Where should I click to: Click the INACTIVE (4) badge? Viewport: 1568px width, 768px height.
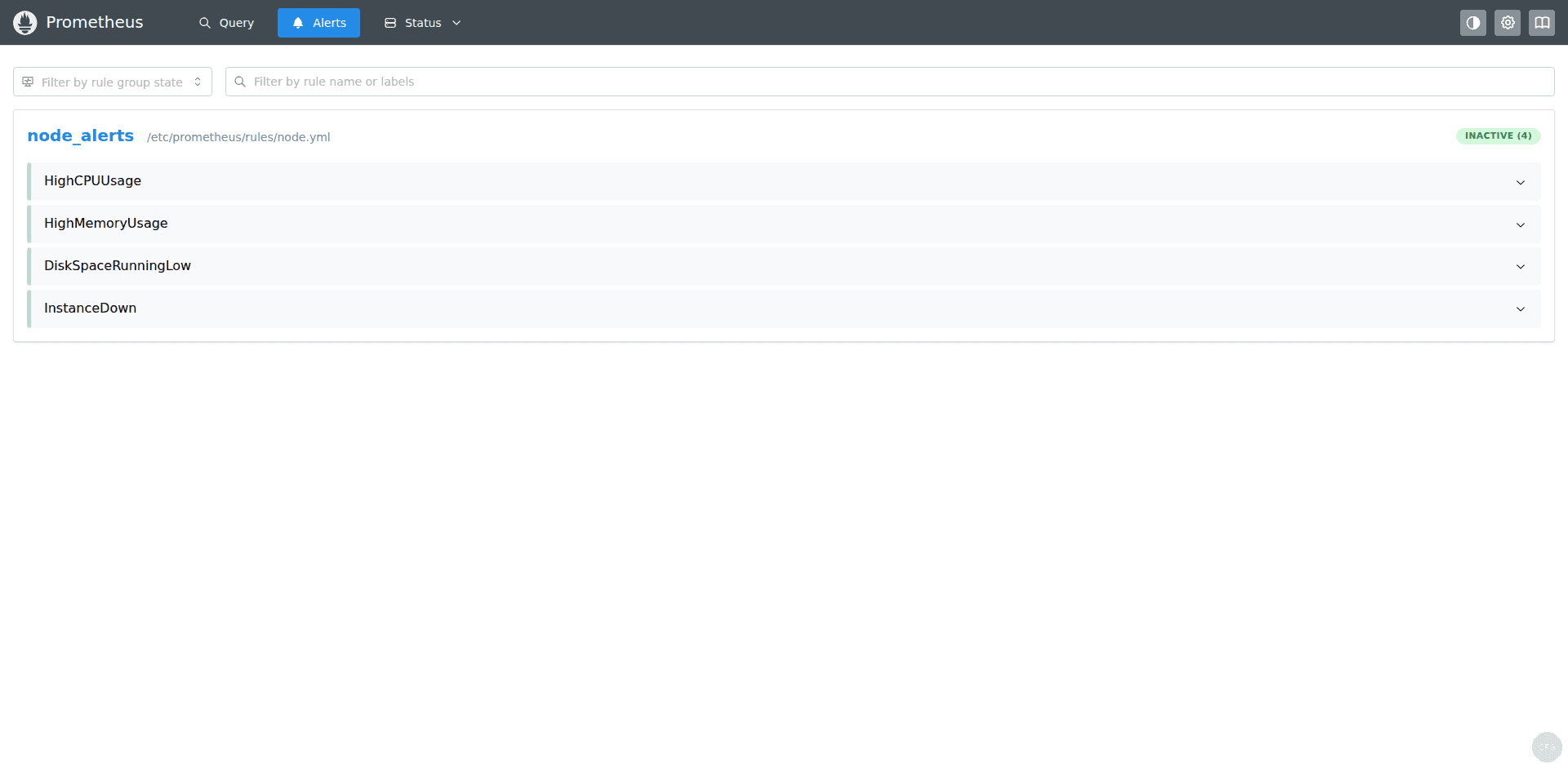(x=1498, y=135)
